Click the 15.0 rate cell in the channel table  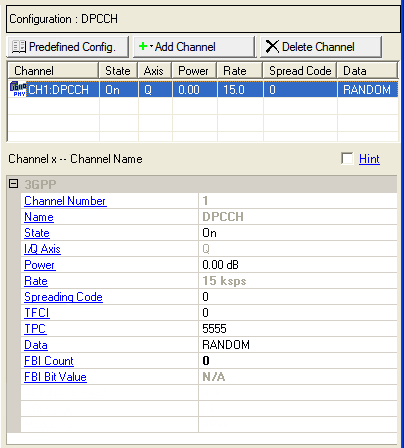click(x=240, y=90)
